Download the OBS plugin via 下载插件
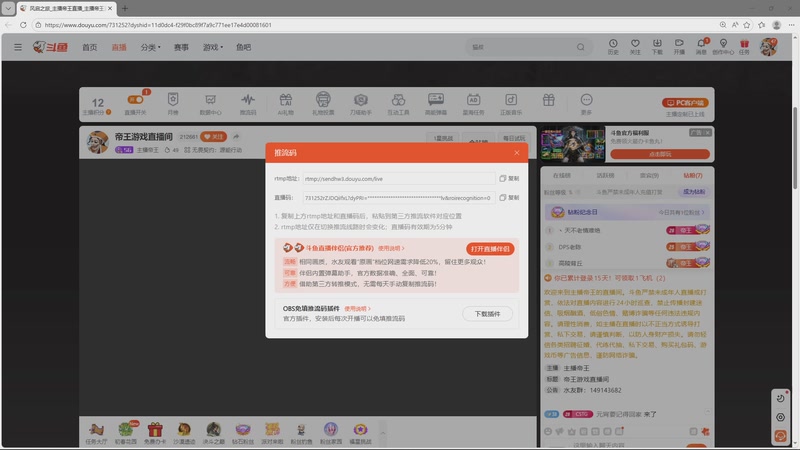 487,314
